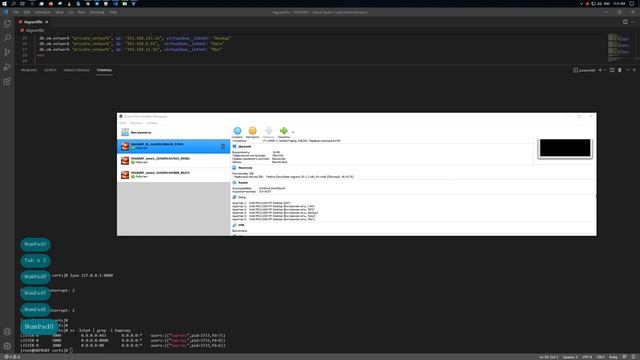Click the Windows Start button

[x=4, y=3]
